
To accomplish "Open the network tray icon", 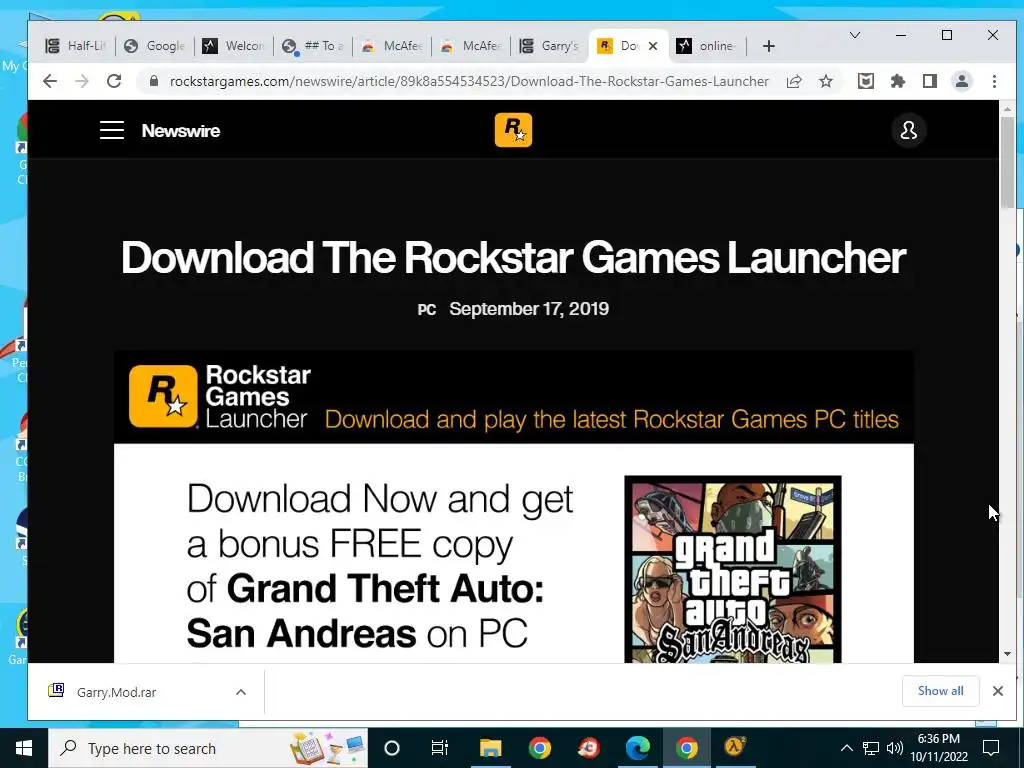I will coord(871,748).
